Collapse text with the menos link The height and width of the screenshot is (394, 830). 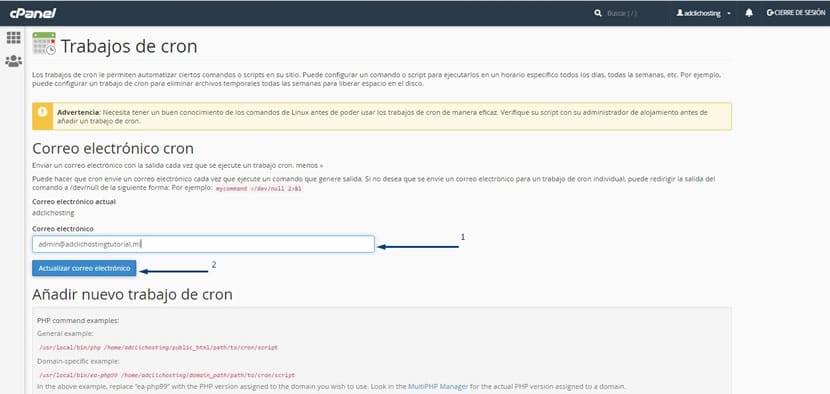click(309, 165)
